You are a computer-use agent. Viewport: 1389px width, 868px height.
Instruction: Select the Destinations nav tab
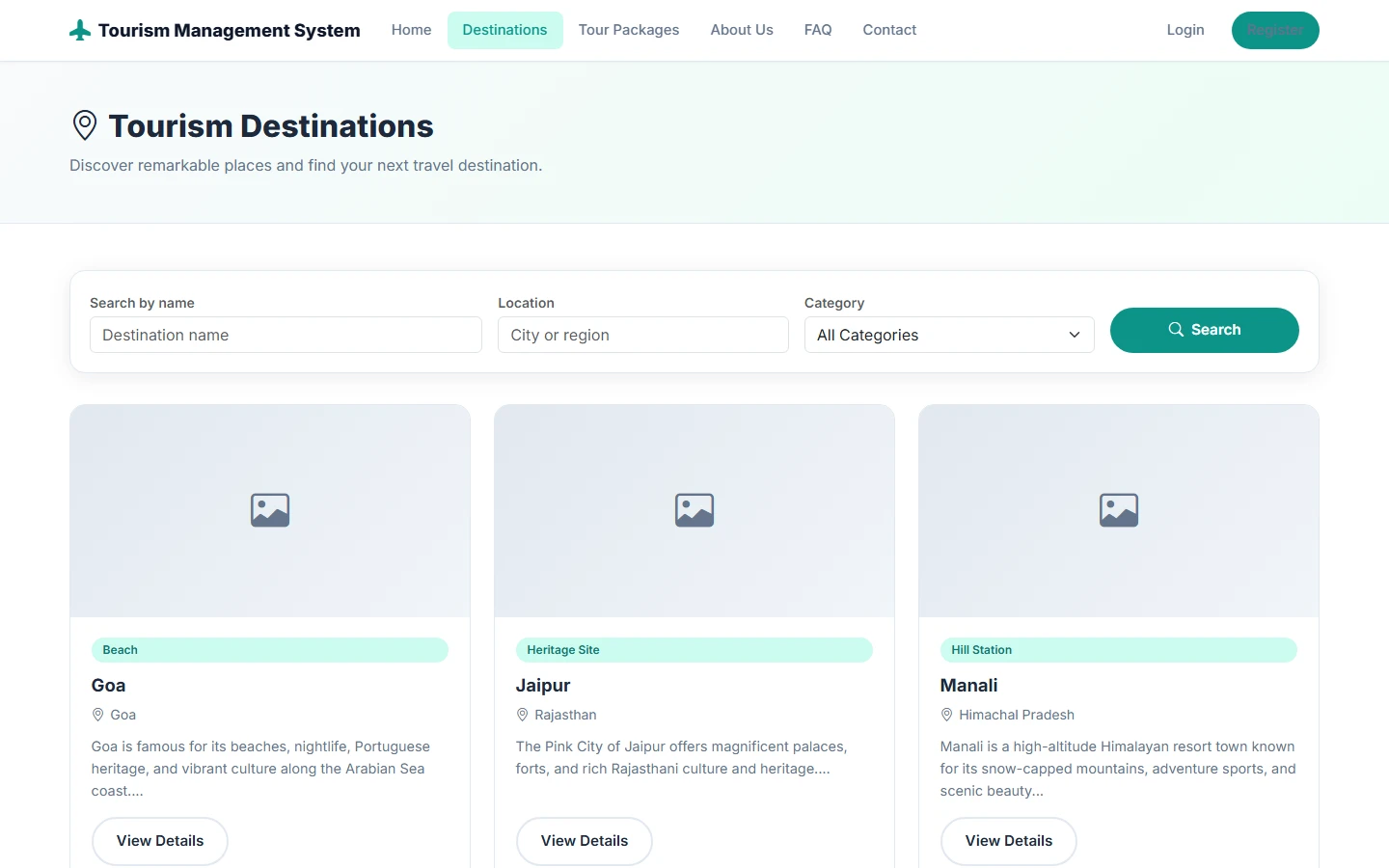coord(504,30)
